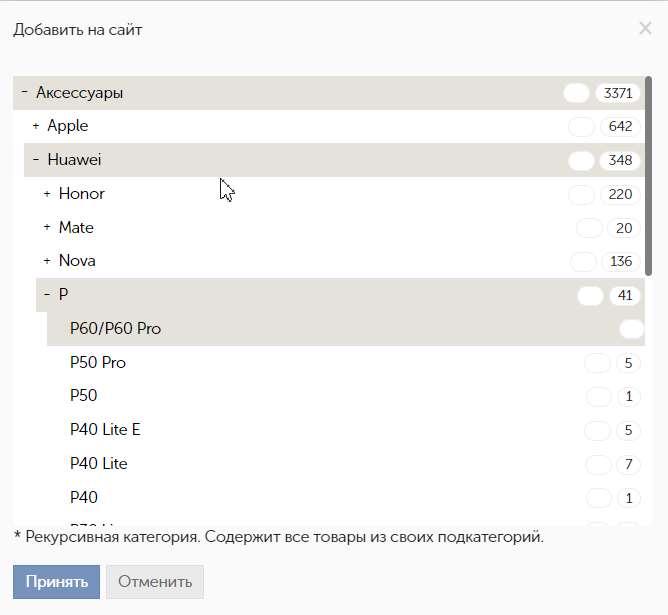The height and width of the screenshot is (615, 668).
Task: Toggle the Аксессуары category switch
Action: [576, 93]
